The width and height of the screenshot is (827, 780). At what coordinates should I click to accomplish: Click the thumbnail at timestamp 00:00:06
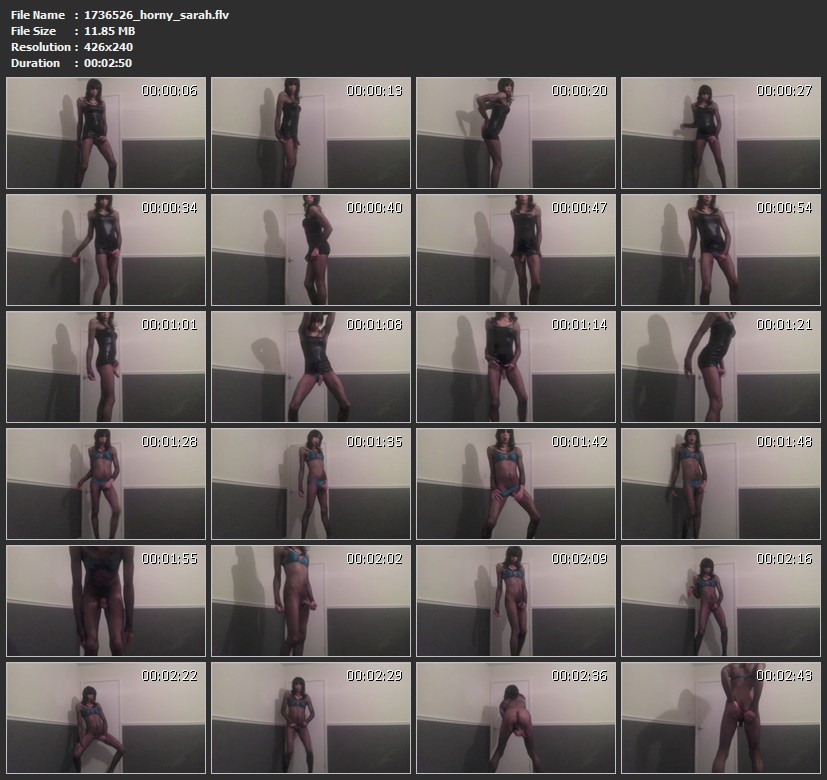[x=105, y=133]
